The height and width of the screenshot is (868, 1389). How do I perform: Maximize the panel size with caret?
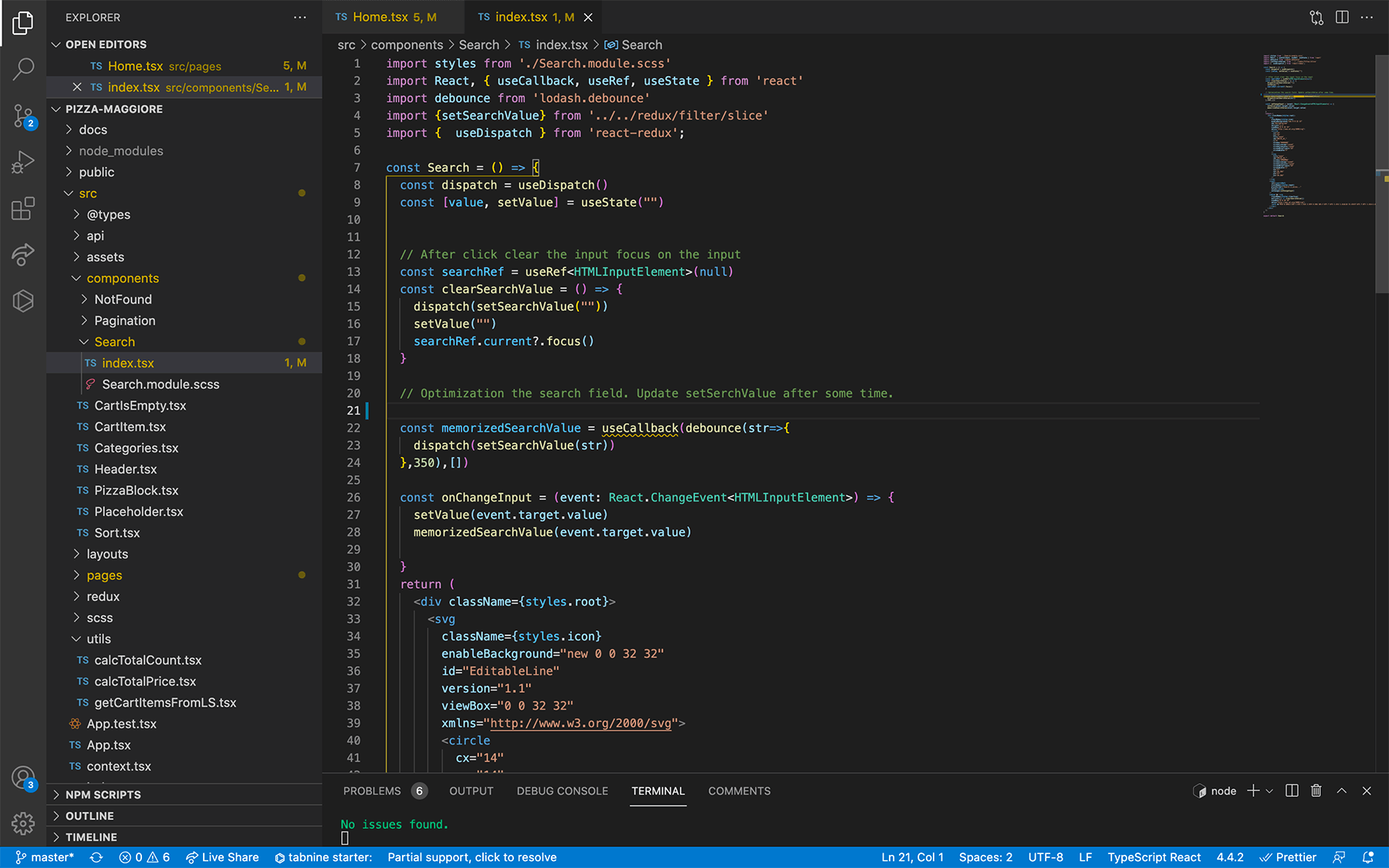[x=1342, y=791]
